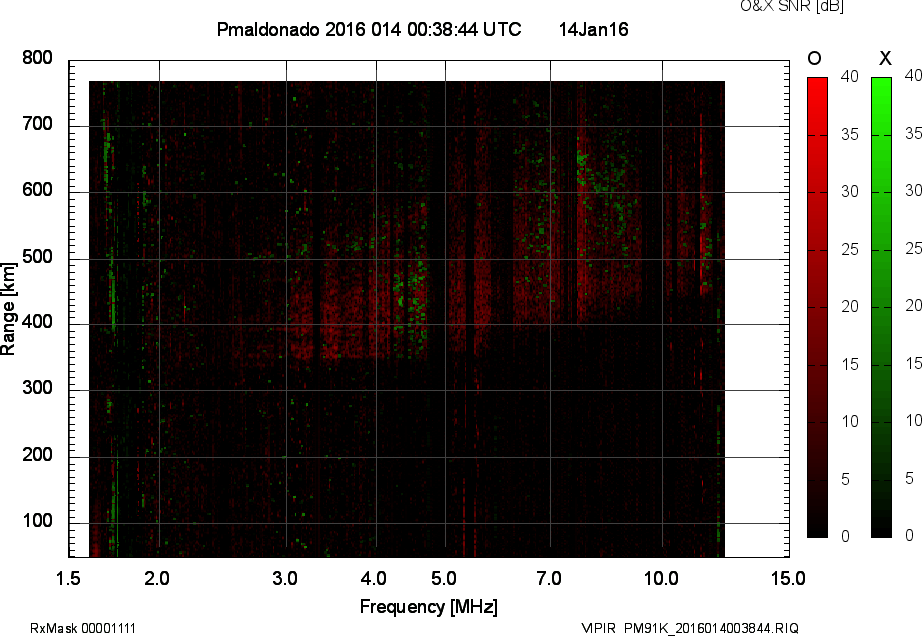The height and width of the screenshot is (636, 922).
Task: Click the 25 dB label on O bar
Action: click(x=850, y=250)
